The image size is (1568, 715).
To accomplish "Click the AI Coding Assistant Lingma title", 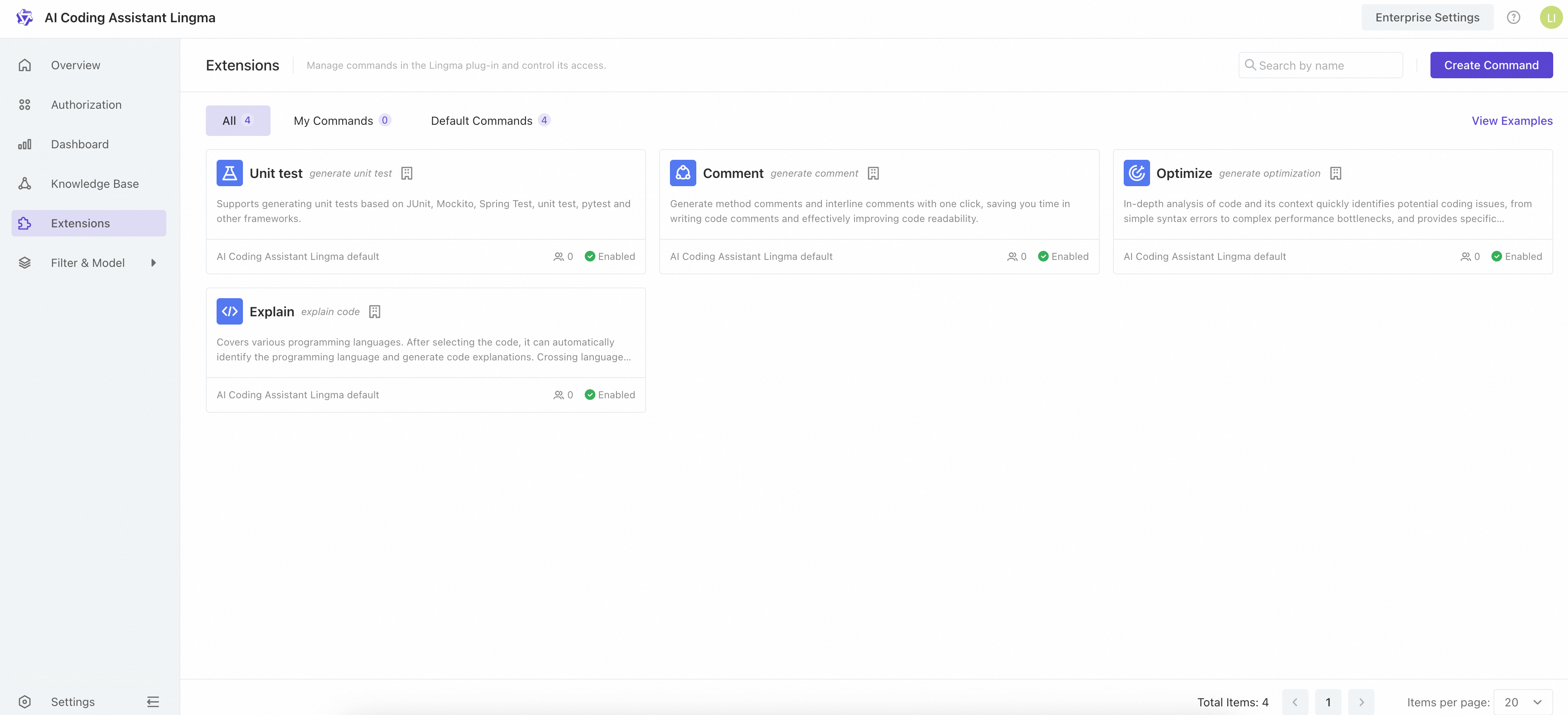I will pos(130,18).
